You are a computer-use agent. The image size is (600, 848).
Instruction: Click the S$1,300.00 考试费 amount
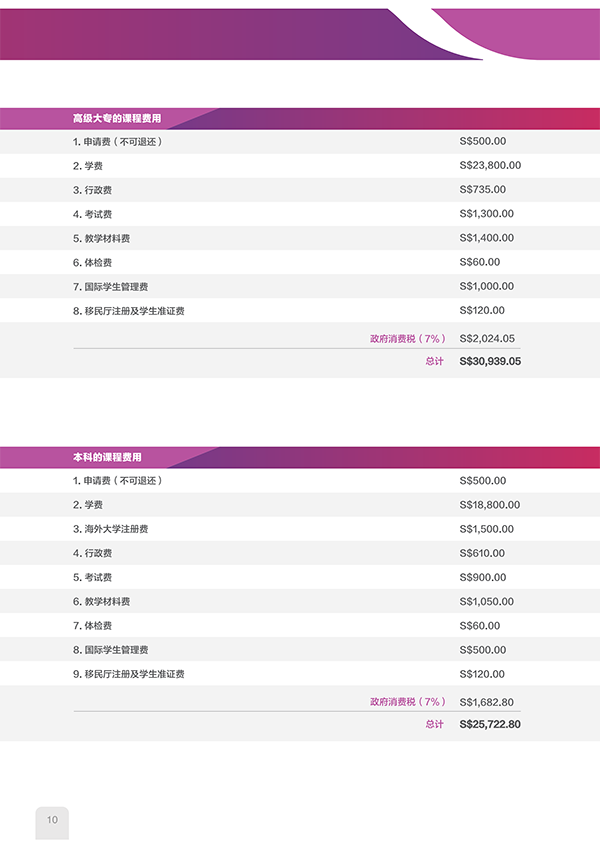click(x=486, y=214)
